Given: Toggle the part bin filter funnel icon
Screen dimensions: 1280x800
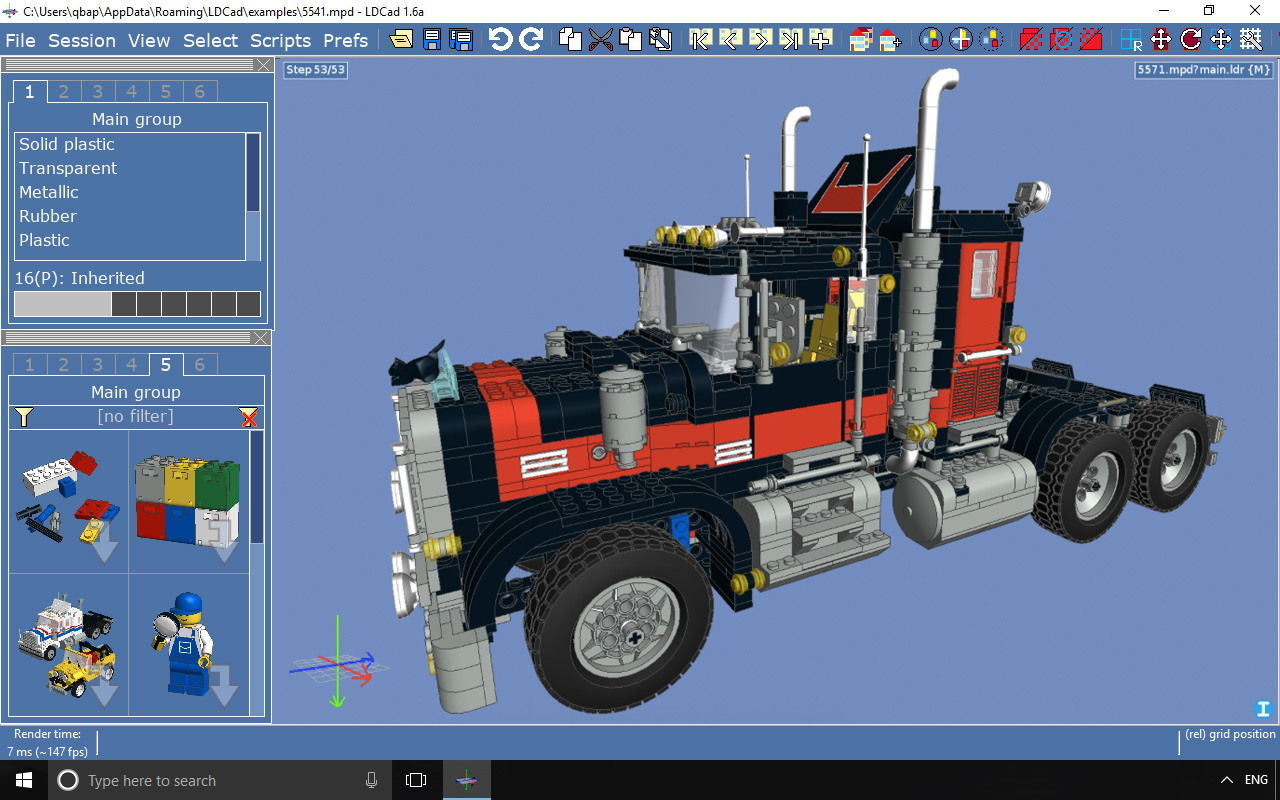Looking at the screenshot, I should [24, 417].
